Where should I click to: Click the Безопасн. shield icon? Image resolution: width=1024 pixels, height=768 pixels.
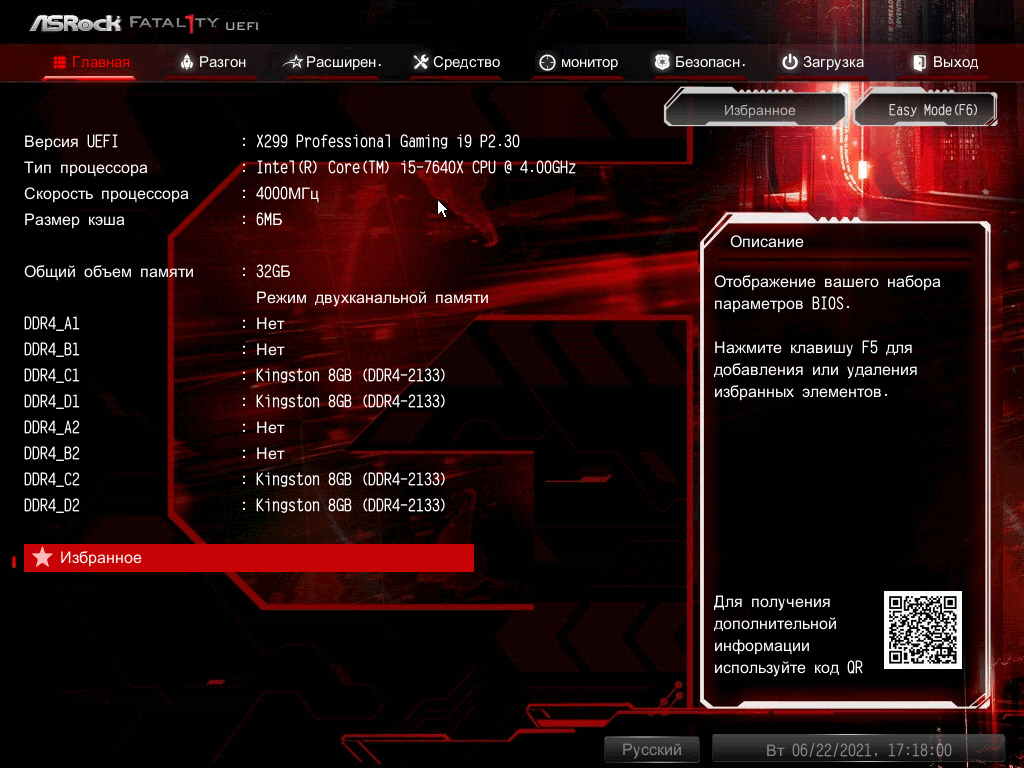click(x=662, y=62)
